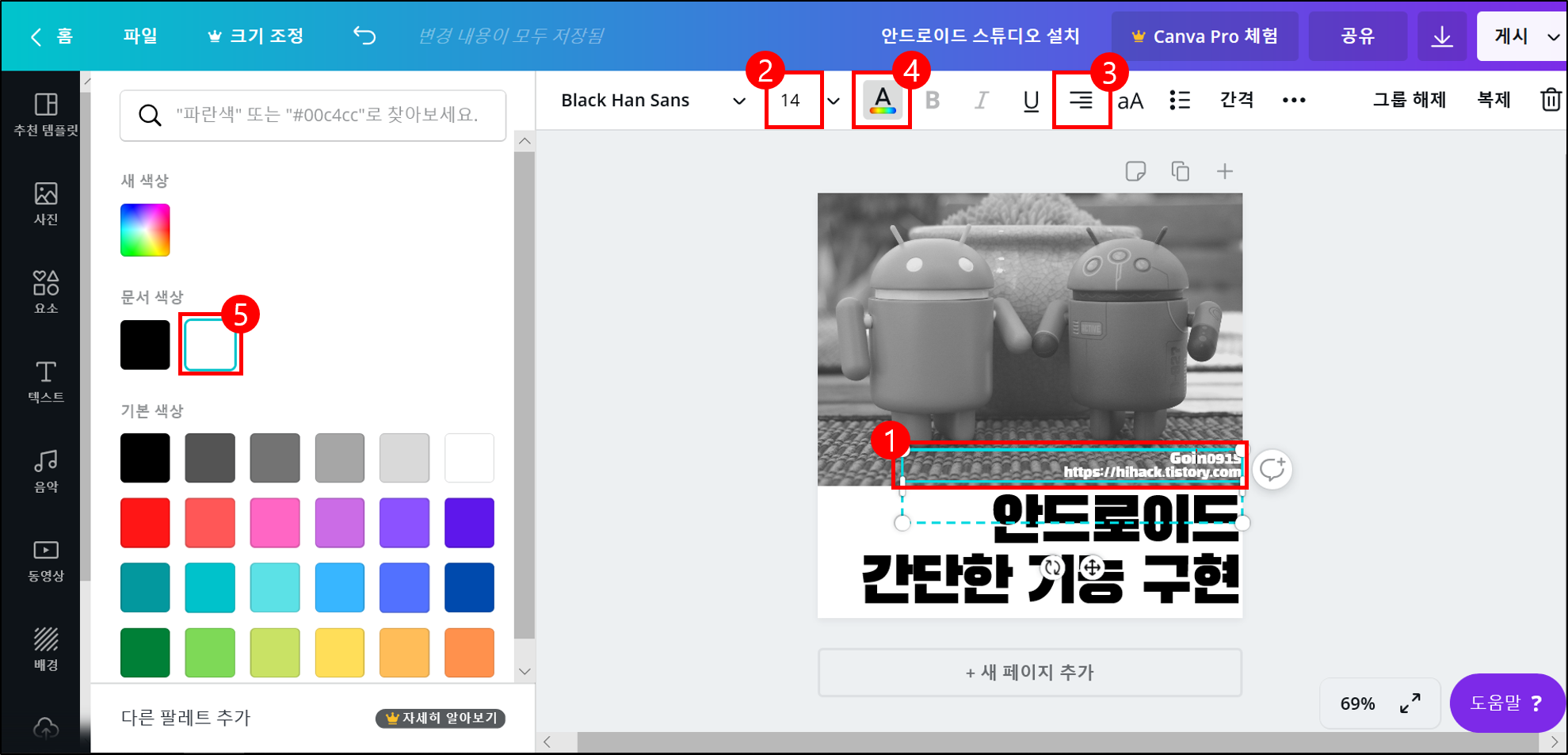Open the 음악 (Music) panel

click(x=45, y=469)
